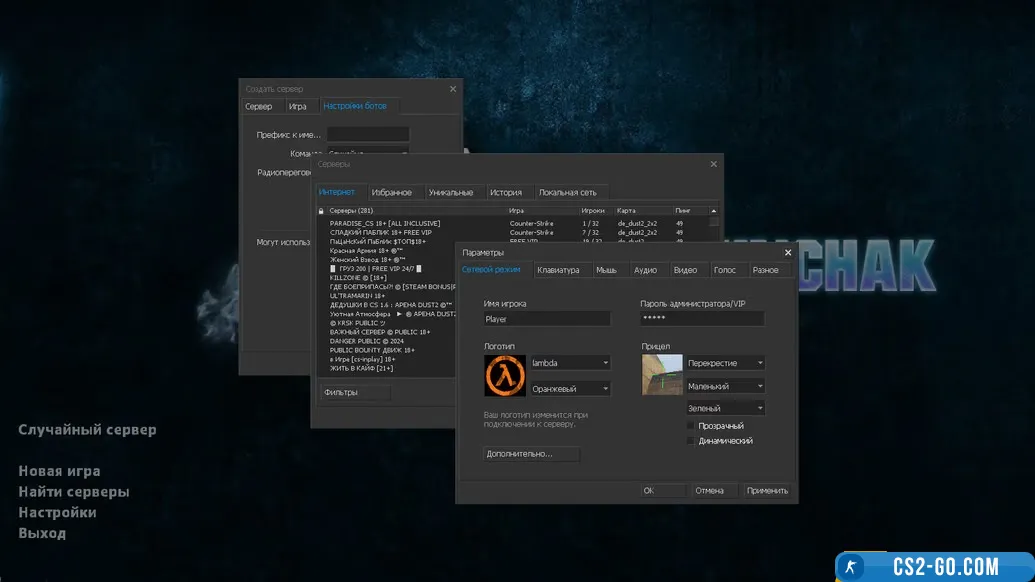Screen dimensions: 1035x582
Task: Click the orange lambda logo preview
Action: 505,375
